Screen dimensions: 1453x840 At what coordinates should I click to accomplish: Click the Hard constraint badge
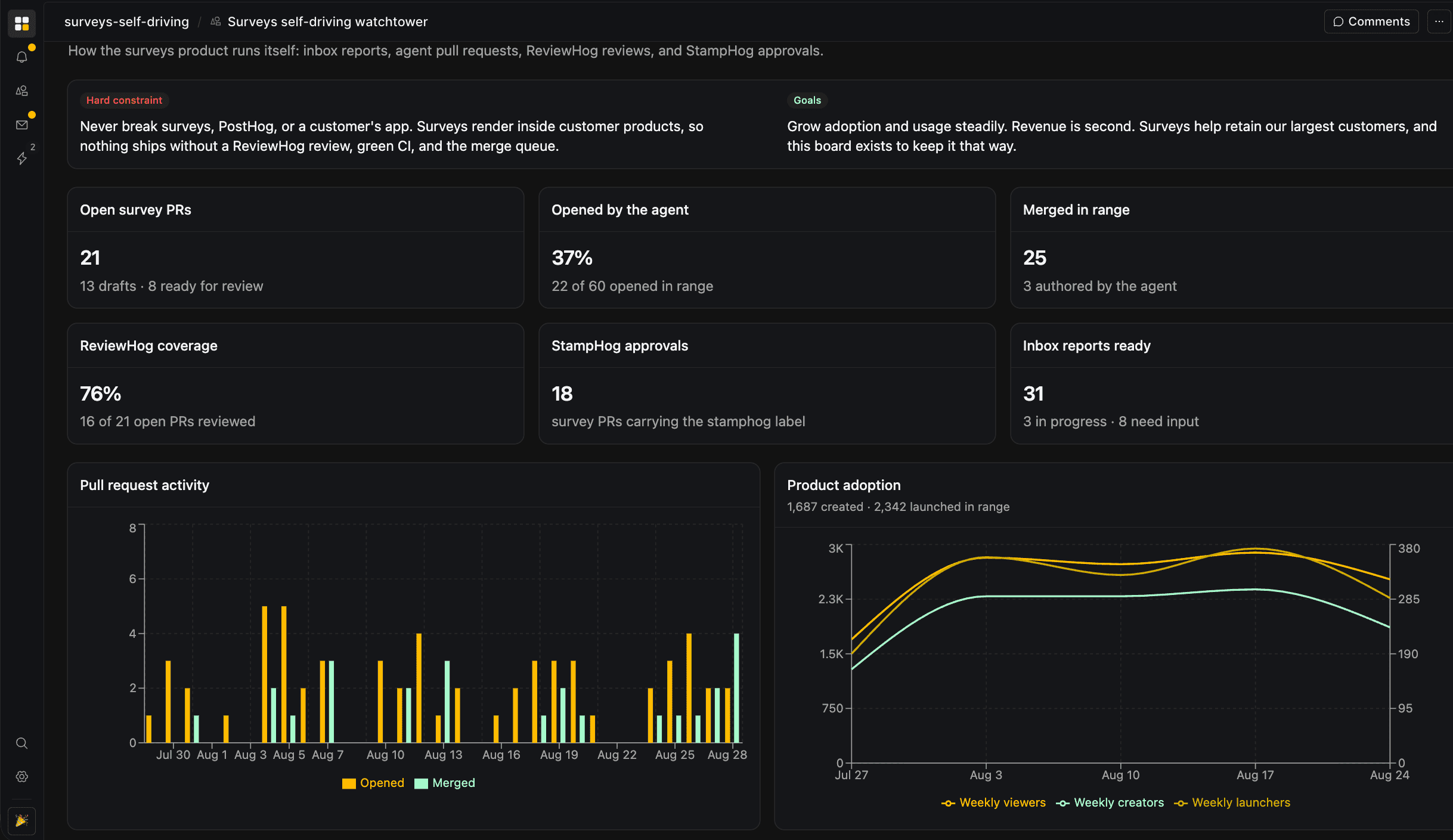(124, 100)
